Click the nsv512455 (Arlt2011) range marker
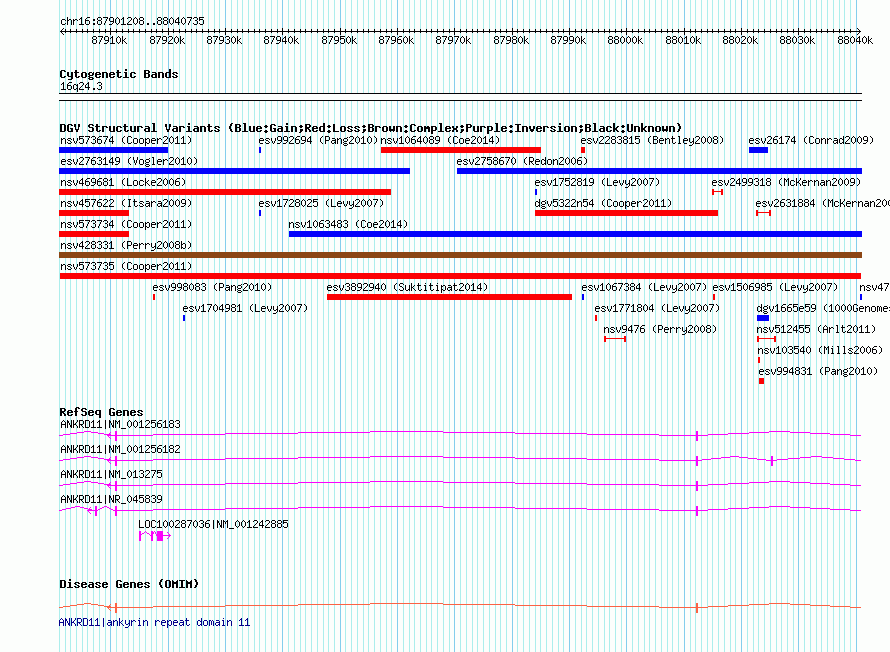This screenshot has height=652, width=890. (766, 339)
